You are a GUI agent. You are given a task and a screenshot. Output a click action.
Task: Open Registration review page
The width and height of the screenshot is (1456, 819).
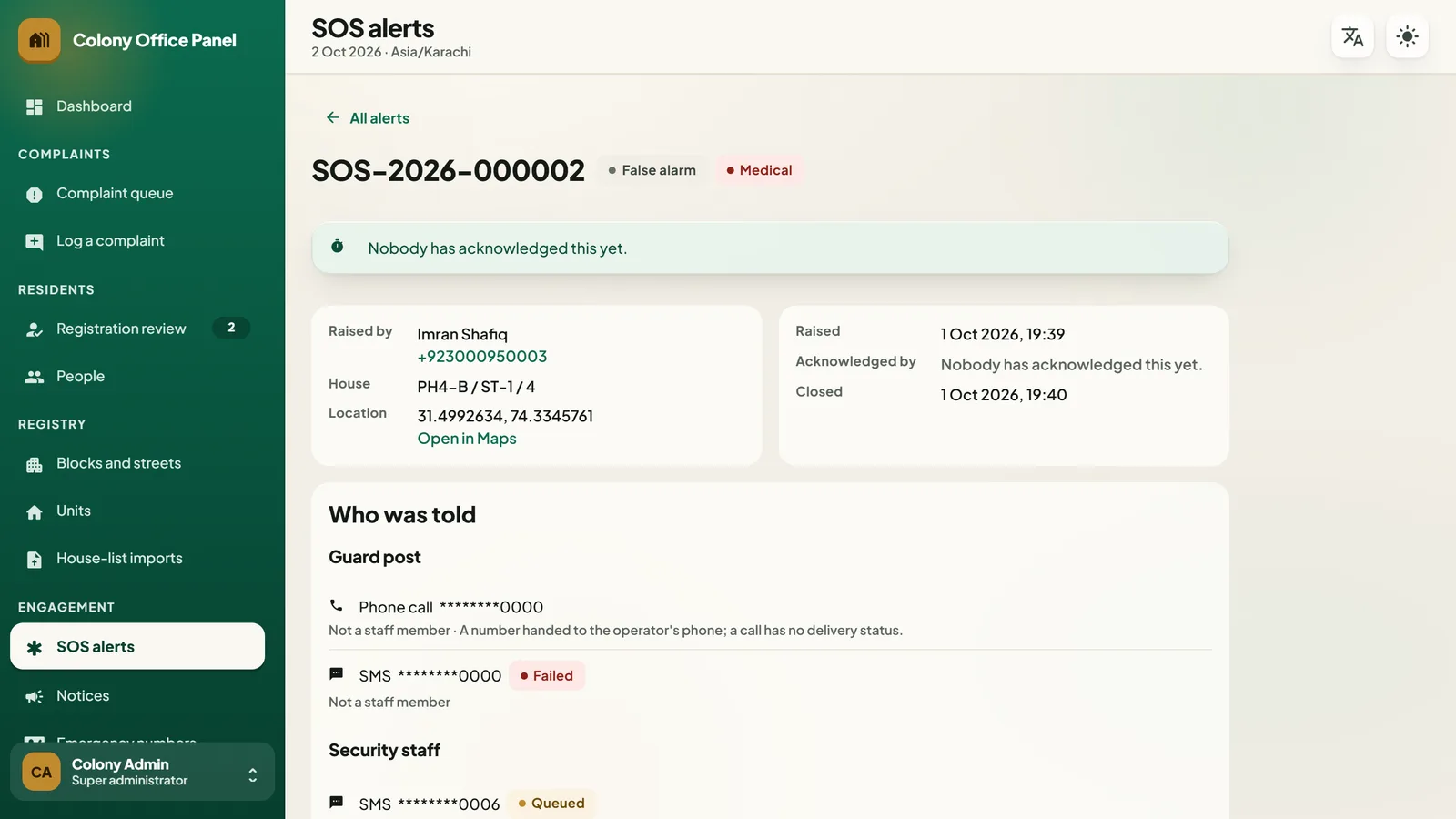(x=137, y=329)
